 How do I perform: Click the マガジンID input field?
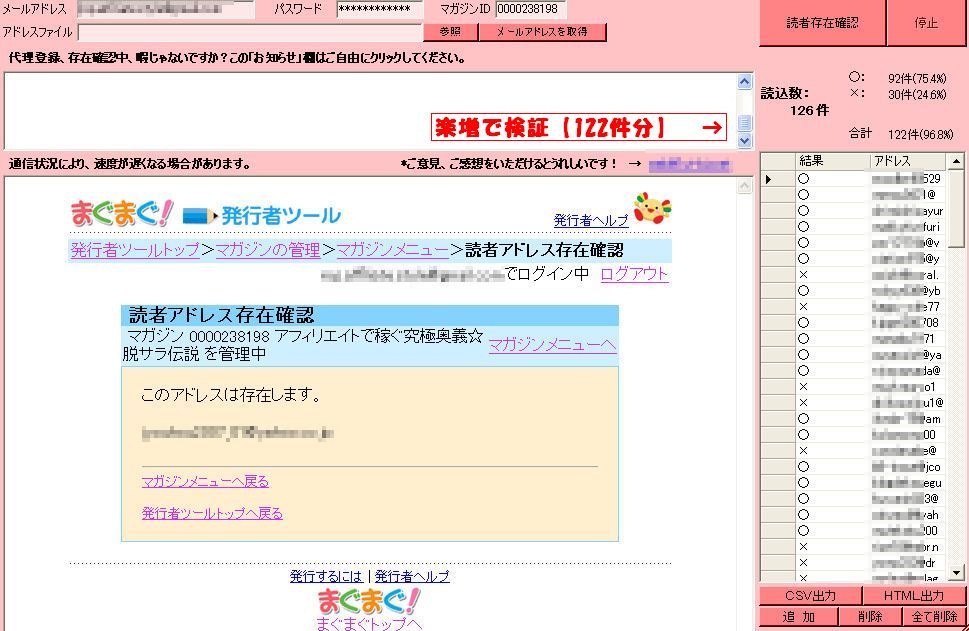[x=530, y=9]
